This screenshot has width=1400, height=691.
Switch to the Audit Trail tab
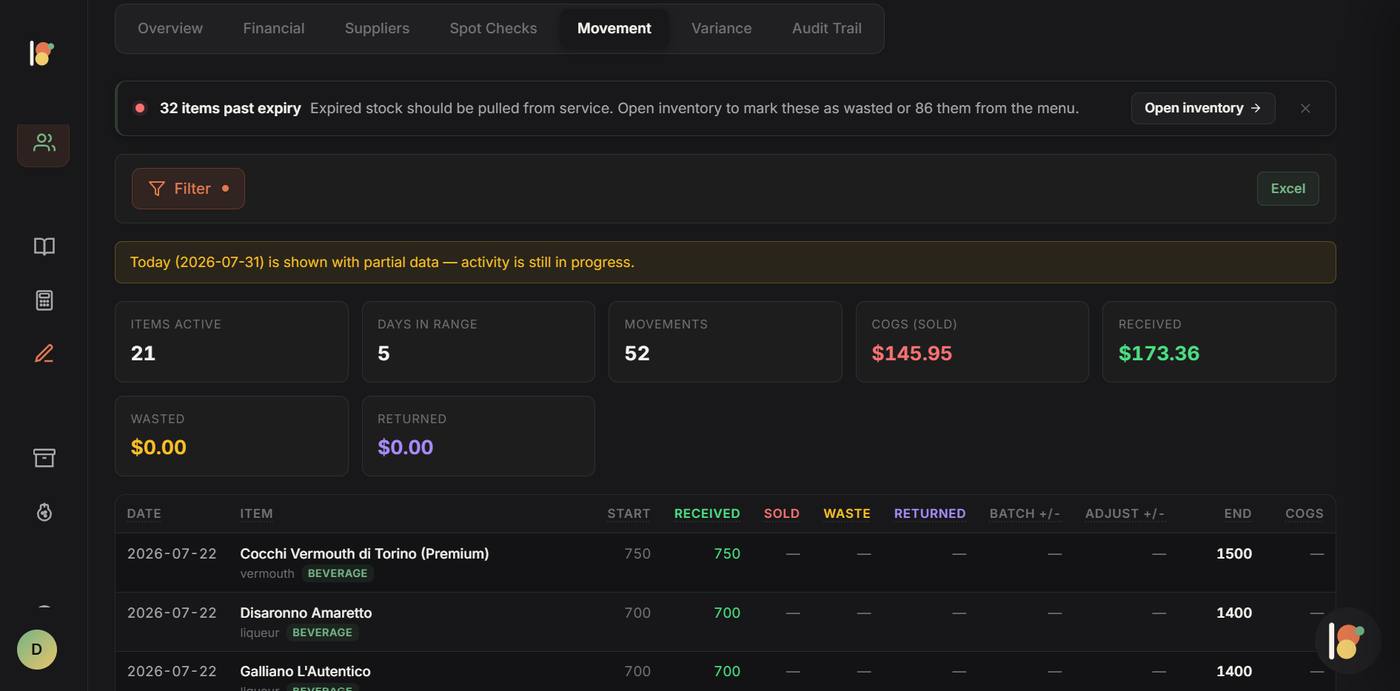tap(827, 29)
